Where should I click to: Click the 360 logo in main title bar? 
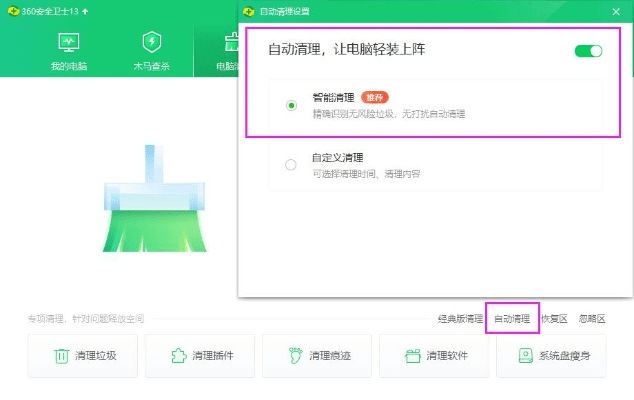coord(13,11)
